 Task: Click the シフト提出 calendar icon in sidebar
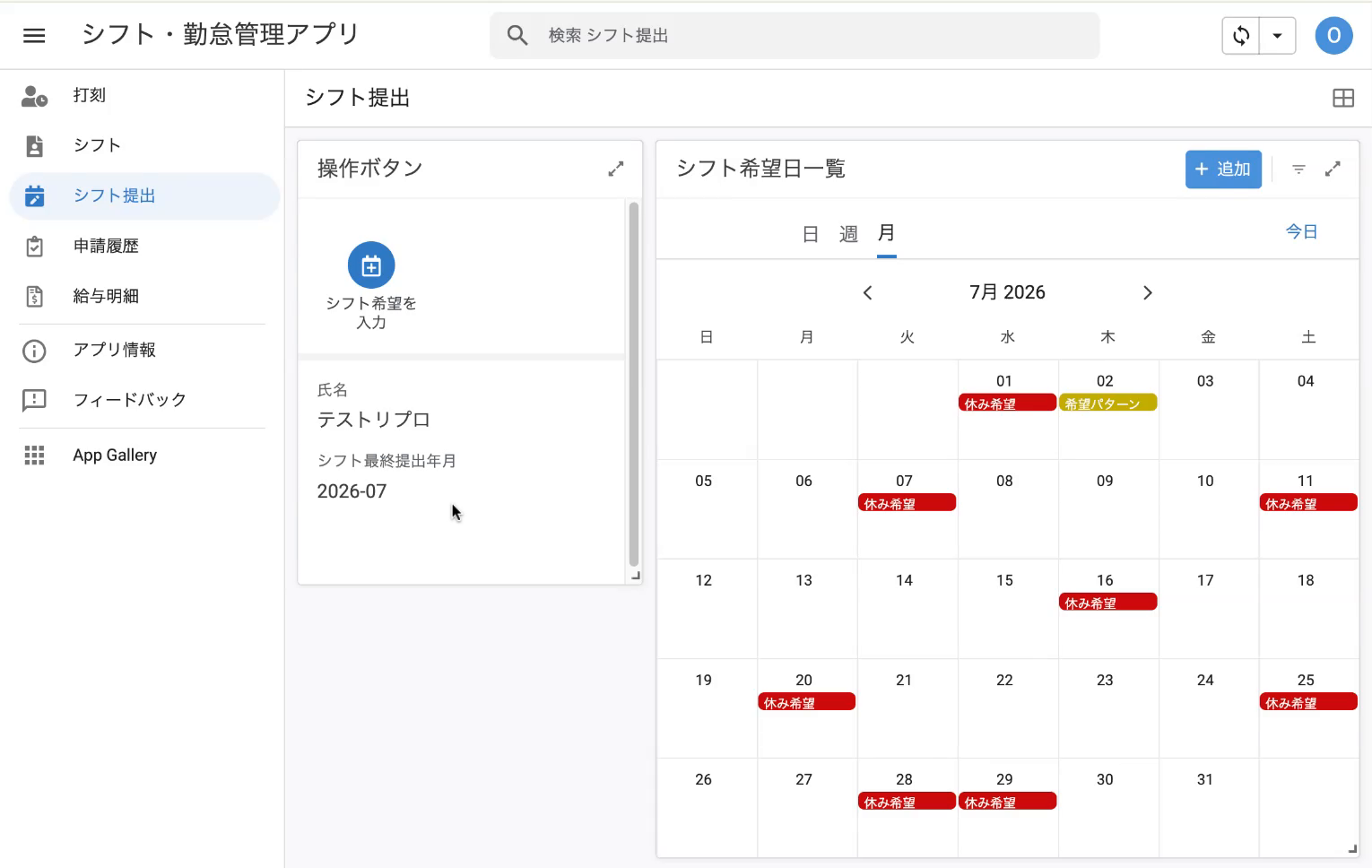[34, 195]
